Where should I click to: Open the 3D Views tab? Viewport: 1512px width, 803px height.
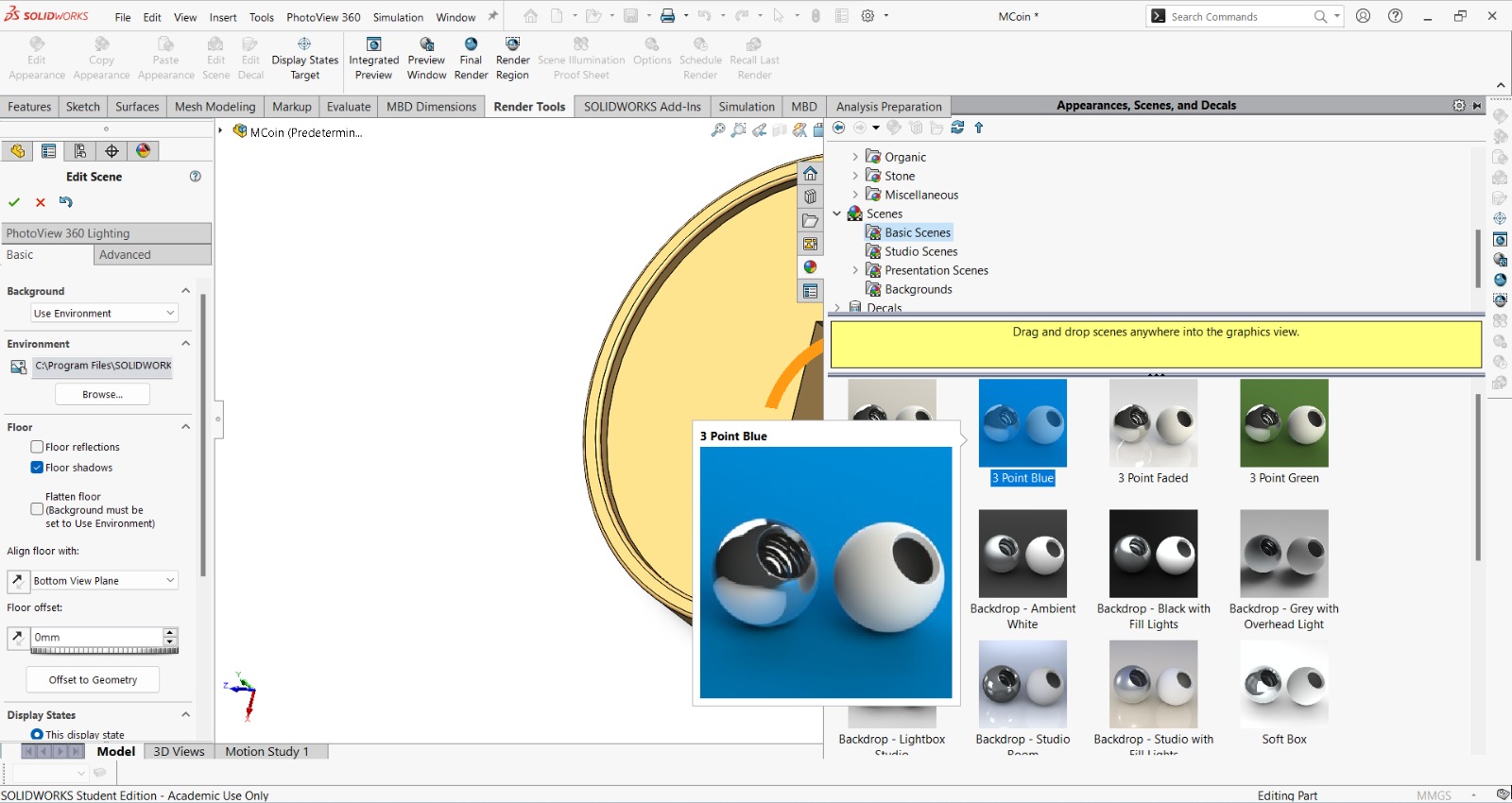(179, 752)
